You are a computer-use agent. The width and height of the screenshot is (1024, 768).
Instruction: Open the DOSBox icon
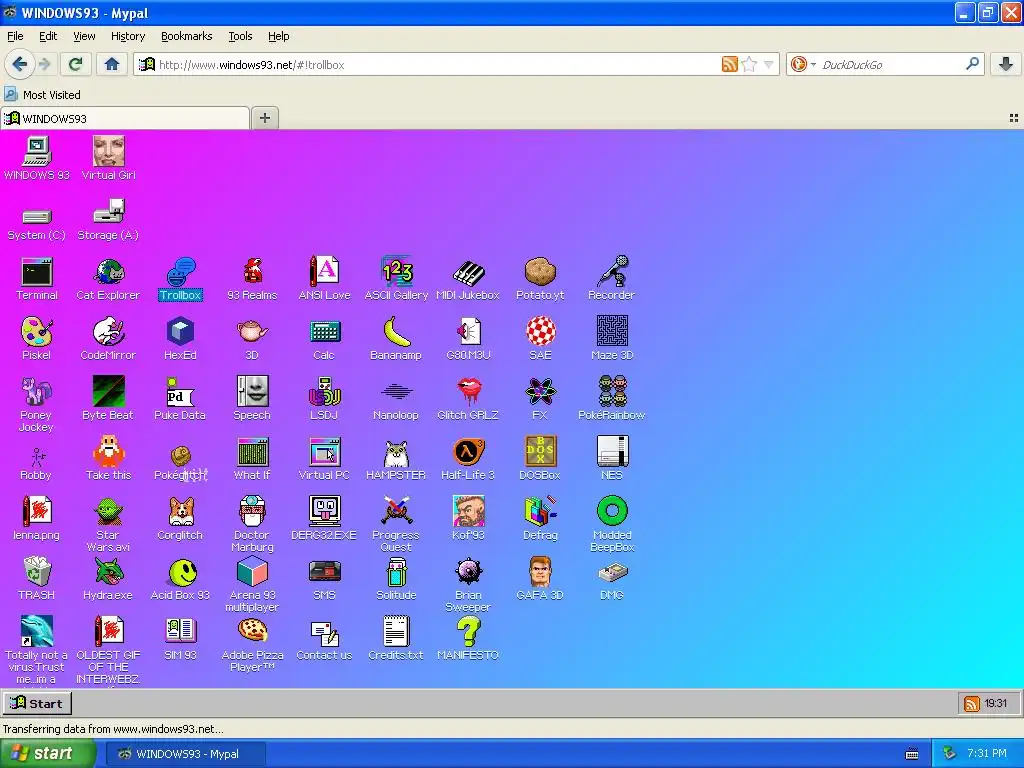(x=539, y=458)
